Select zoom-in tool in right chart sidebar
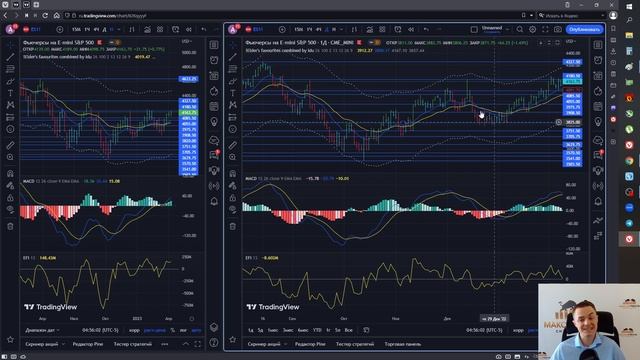The image size is (640, 360). pyautogui.click(x=233, y=157)
